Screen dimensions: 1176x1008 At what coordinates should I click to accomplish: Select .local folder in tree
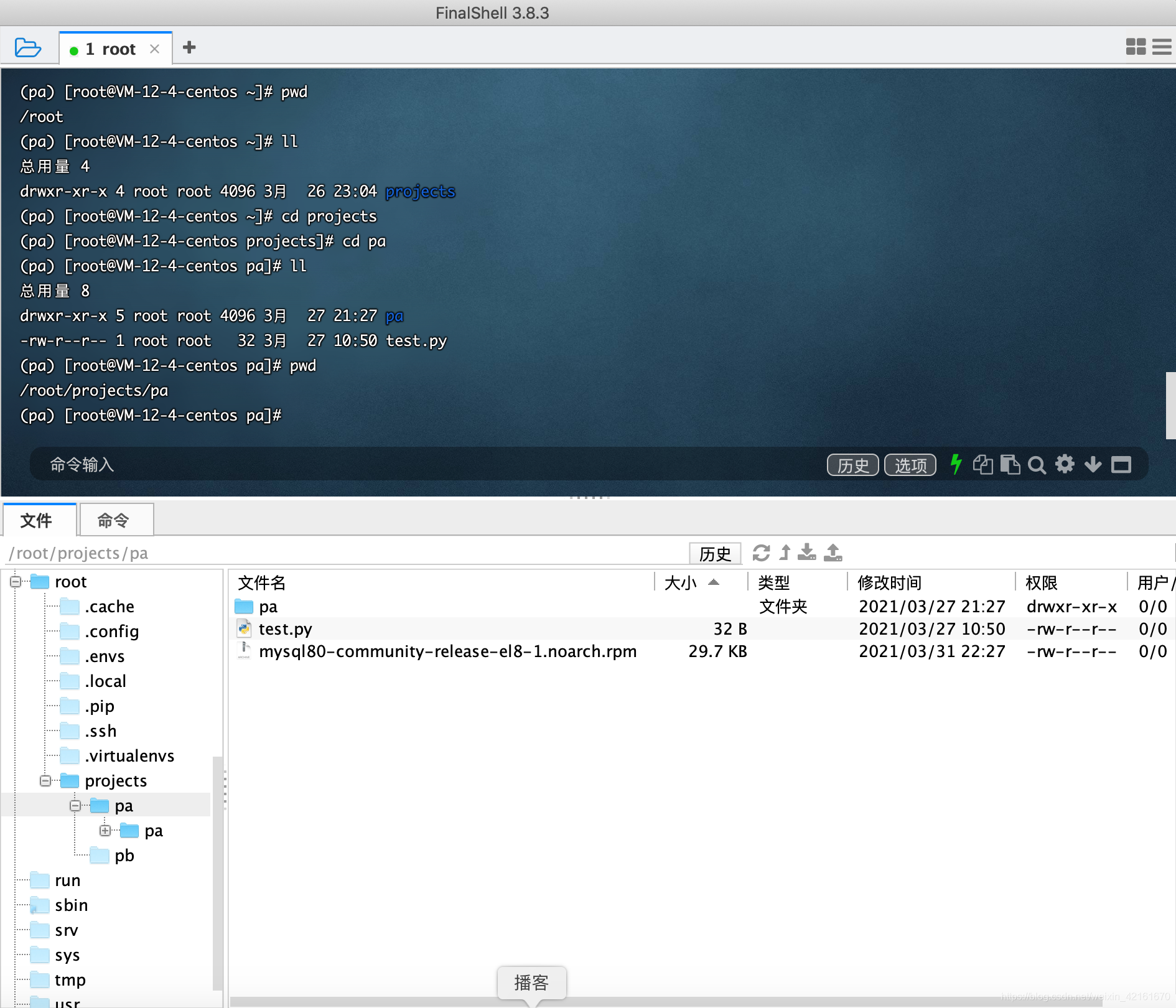coord(93,681)
